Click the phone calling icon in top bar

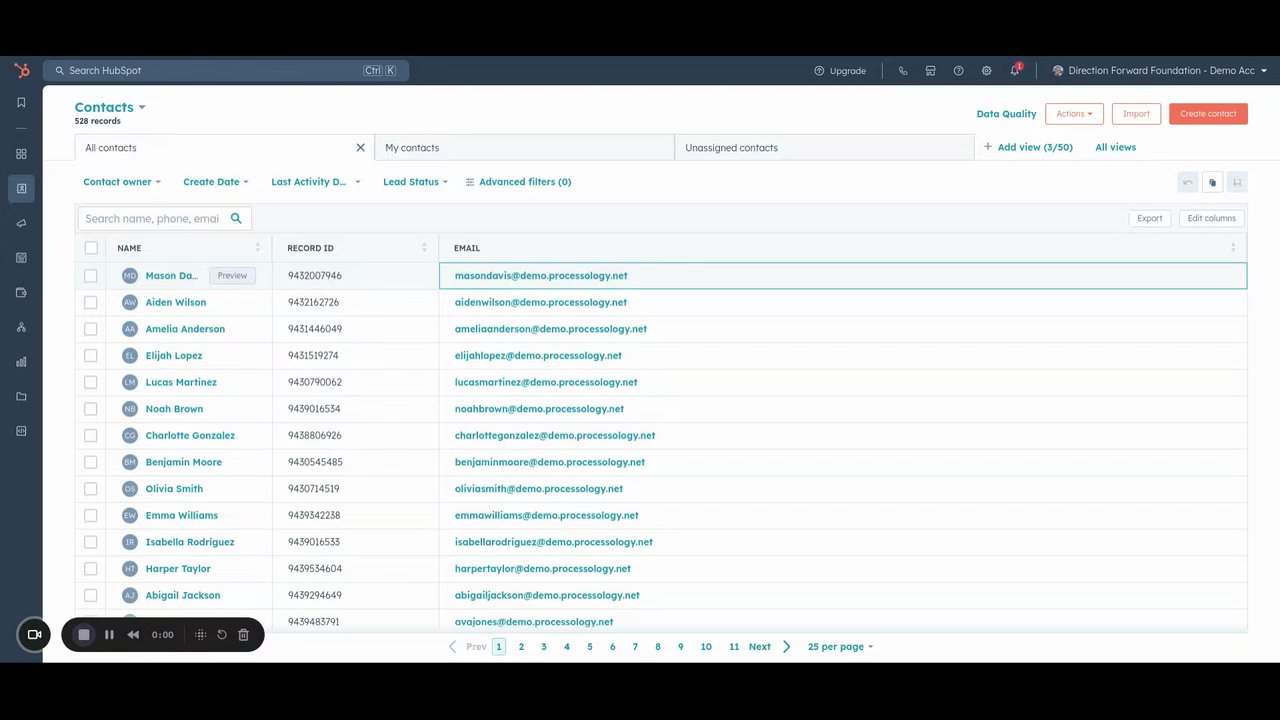903,71
